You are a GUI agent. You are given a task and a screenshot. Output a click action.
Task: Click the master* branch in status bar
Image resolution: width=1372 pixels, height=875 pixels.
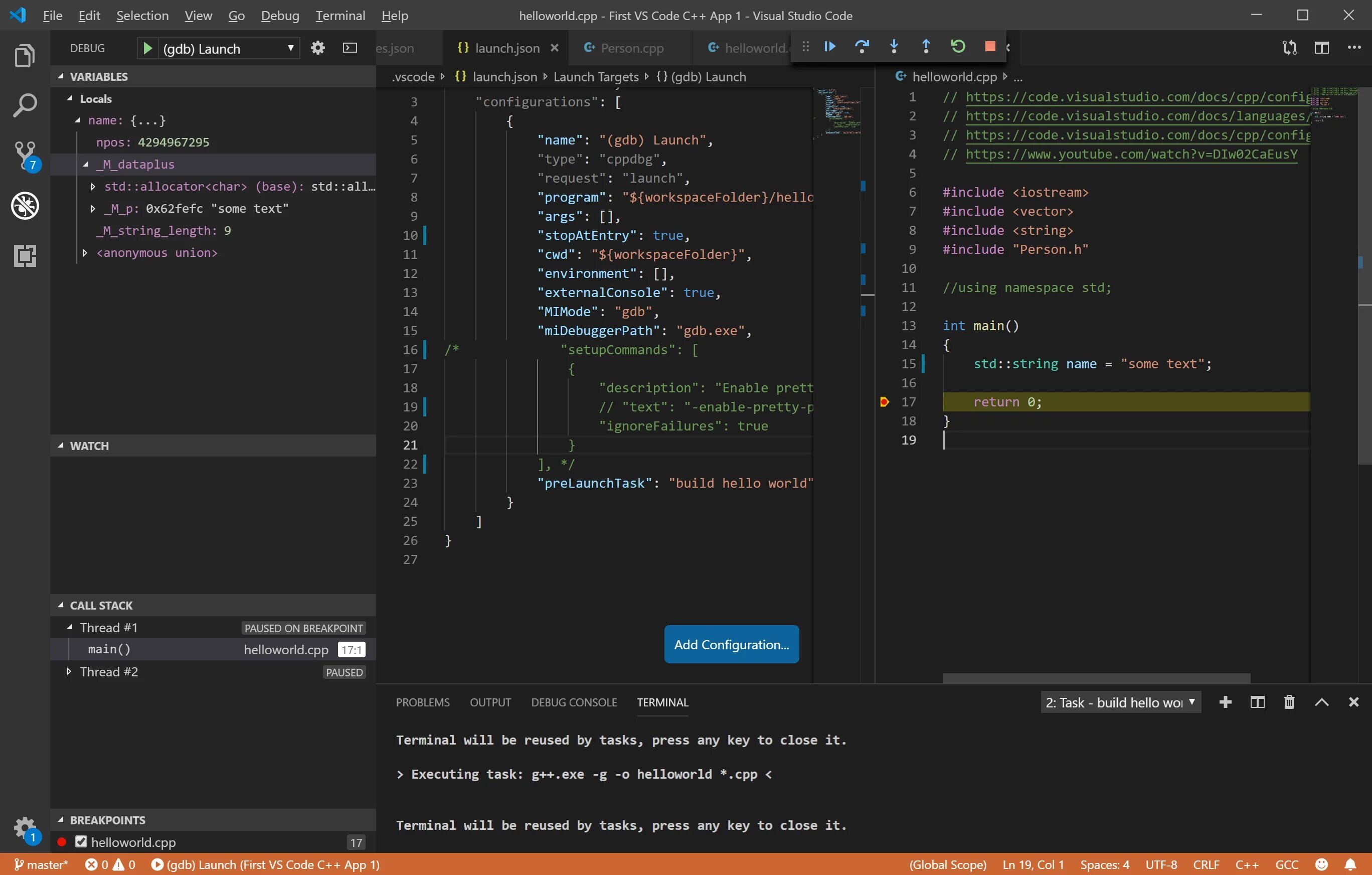click(42, 865)
